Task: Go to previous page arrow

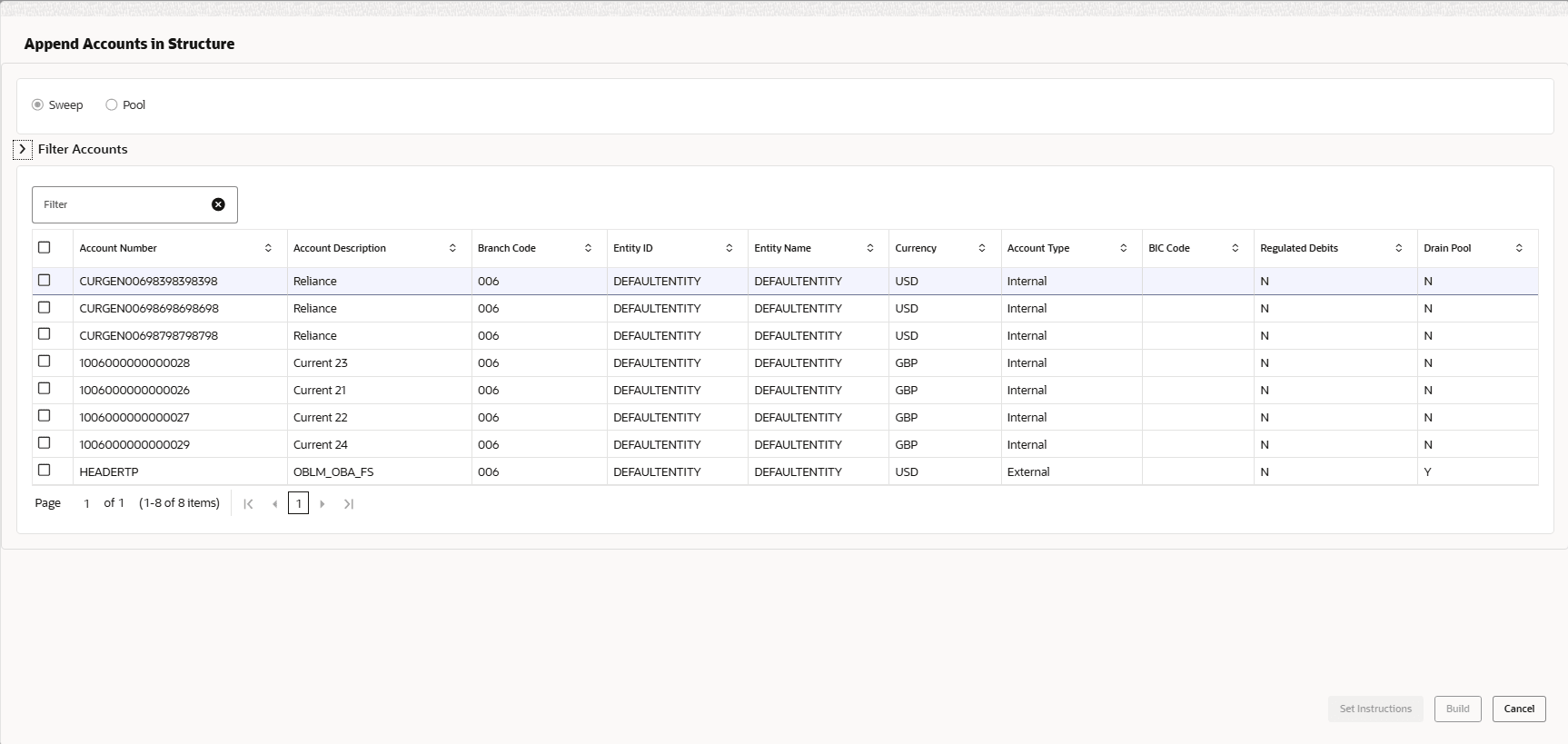Action: click(x=274, y=503)
